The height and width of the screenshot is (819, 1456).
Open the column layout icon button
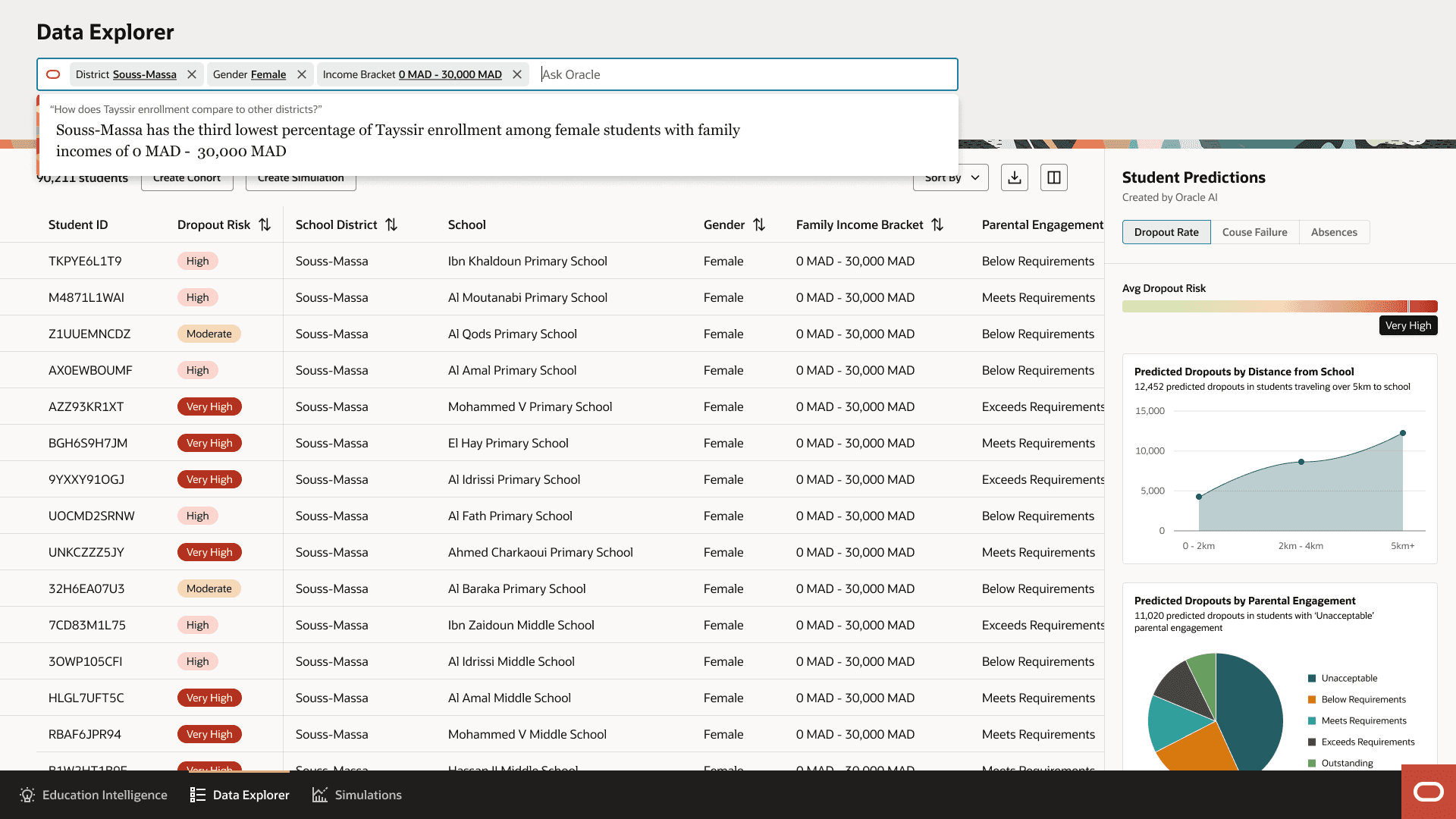coord(1054,177)
